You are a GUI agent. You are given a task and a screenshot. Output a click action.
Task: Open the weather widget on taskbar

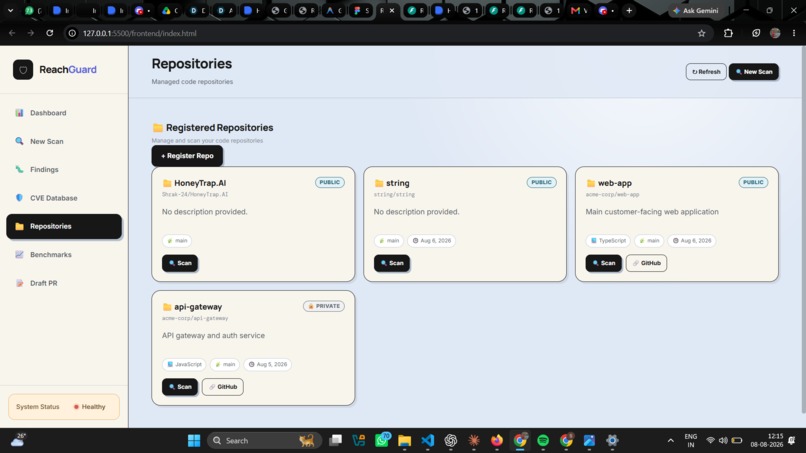tap(19, 440)
